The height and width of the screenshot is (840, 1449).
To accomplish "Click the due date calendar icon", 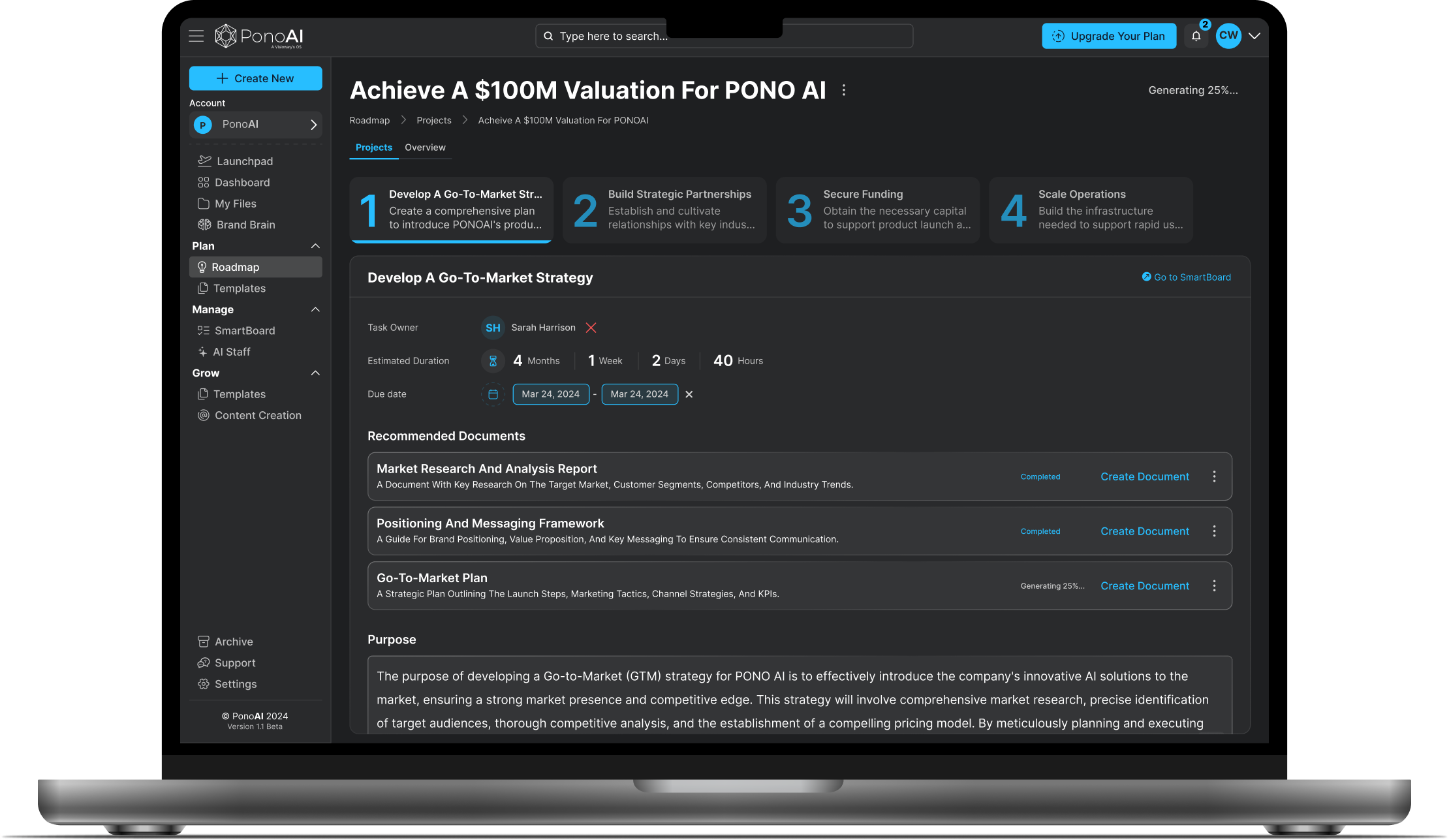I will [x=493, y=394].
